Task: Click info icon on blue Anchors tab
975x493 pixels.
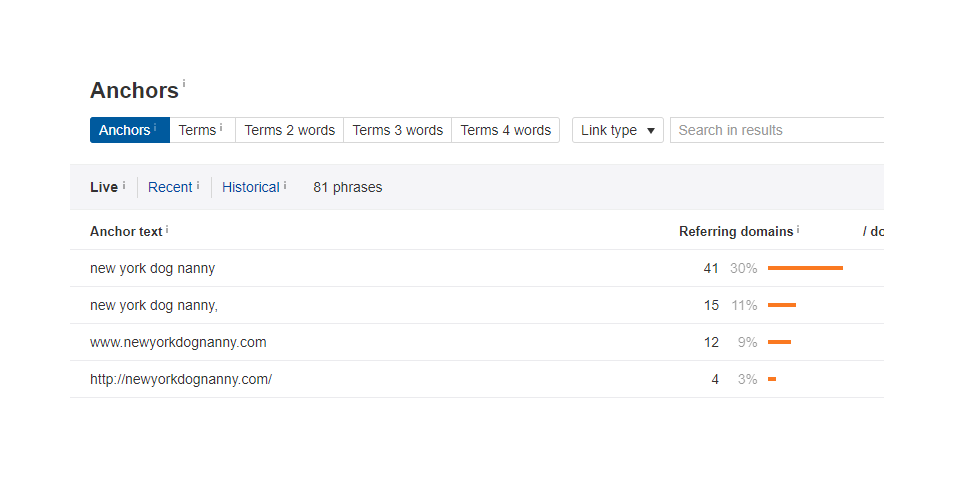Action: tap(155, 128)
